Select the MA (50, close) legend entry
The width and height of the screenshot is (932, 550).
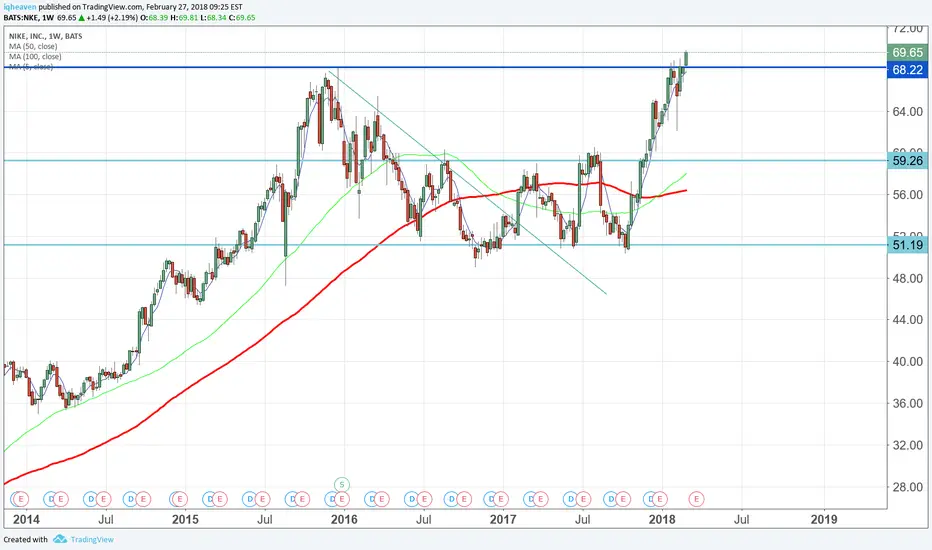point(33,46)
